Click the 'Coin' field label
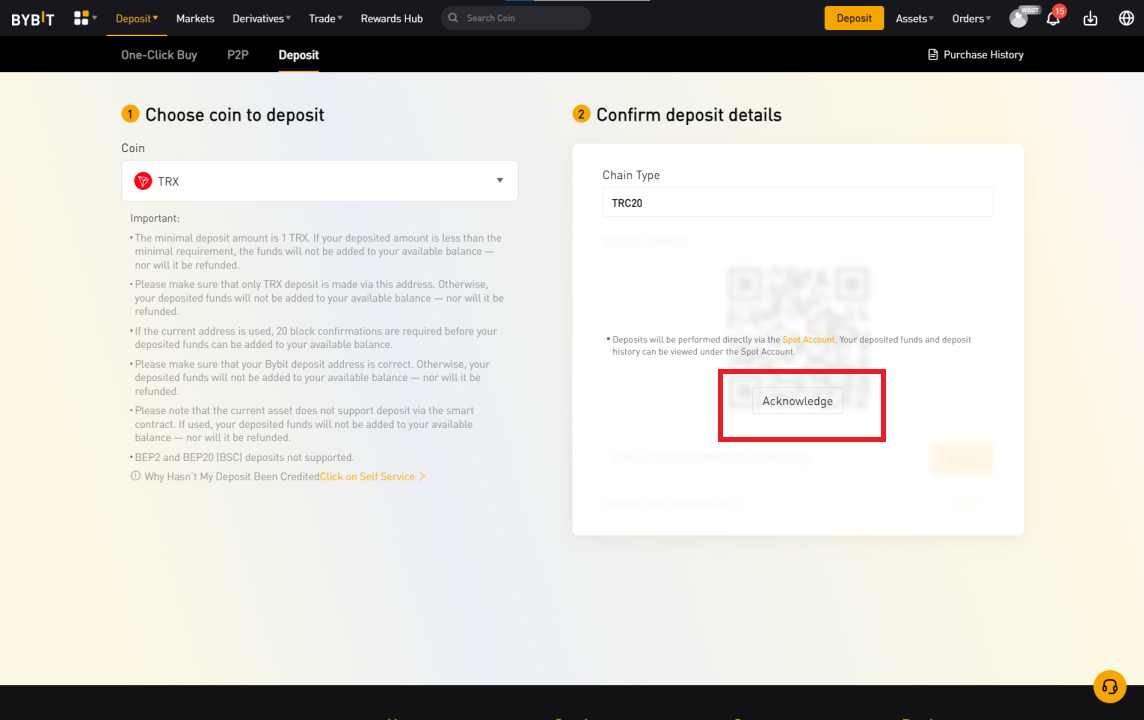Viewport: 1144px width, 720px height. pyautogui.click(x=133, y=148)
